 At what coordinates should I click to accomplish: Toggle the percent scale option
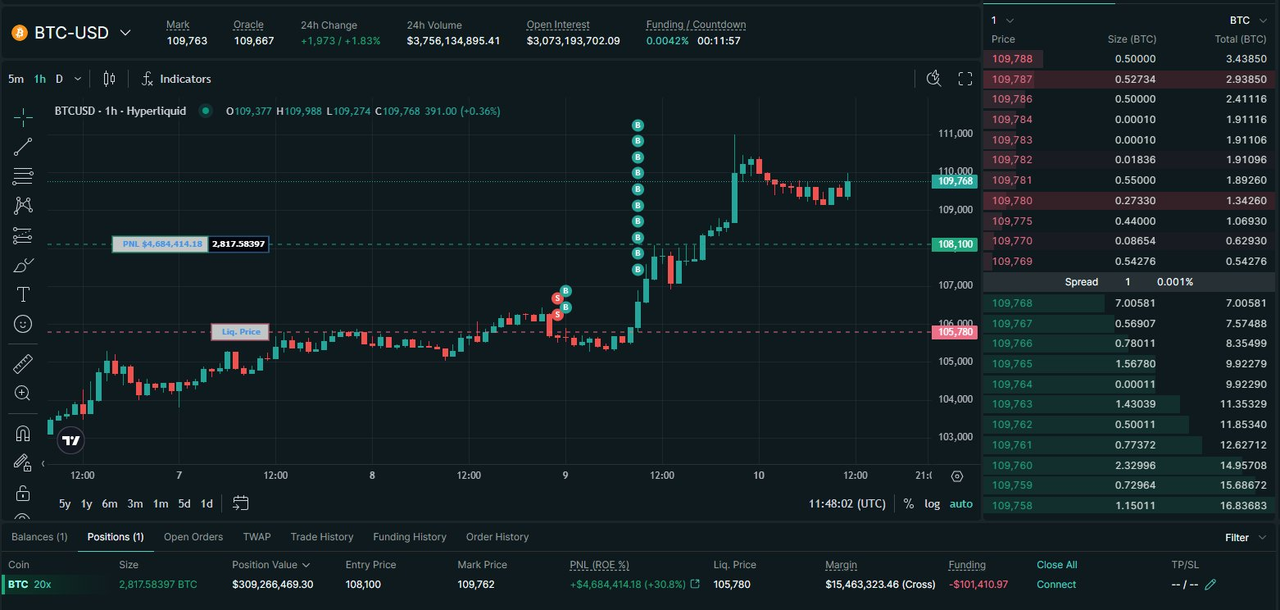908,504
